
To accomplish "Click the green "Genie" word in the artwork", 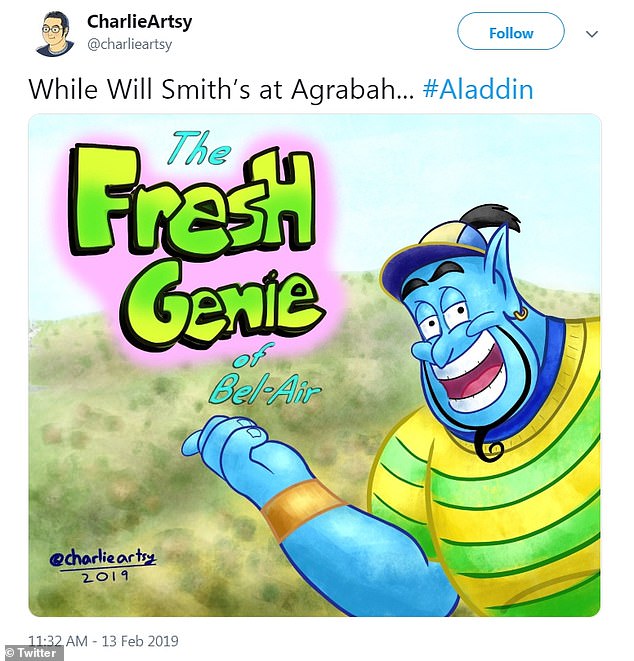I will [221, 290].
